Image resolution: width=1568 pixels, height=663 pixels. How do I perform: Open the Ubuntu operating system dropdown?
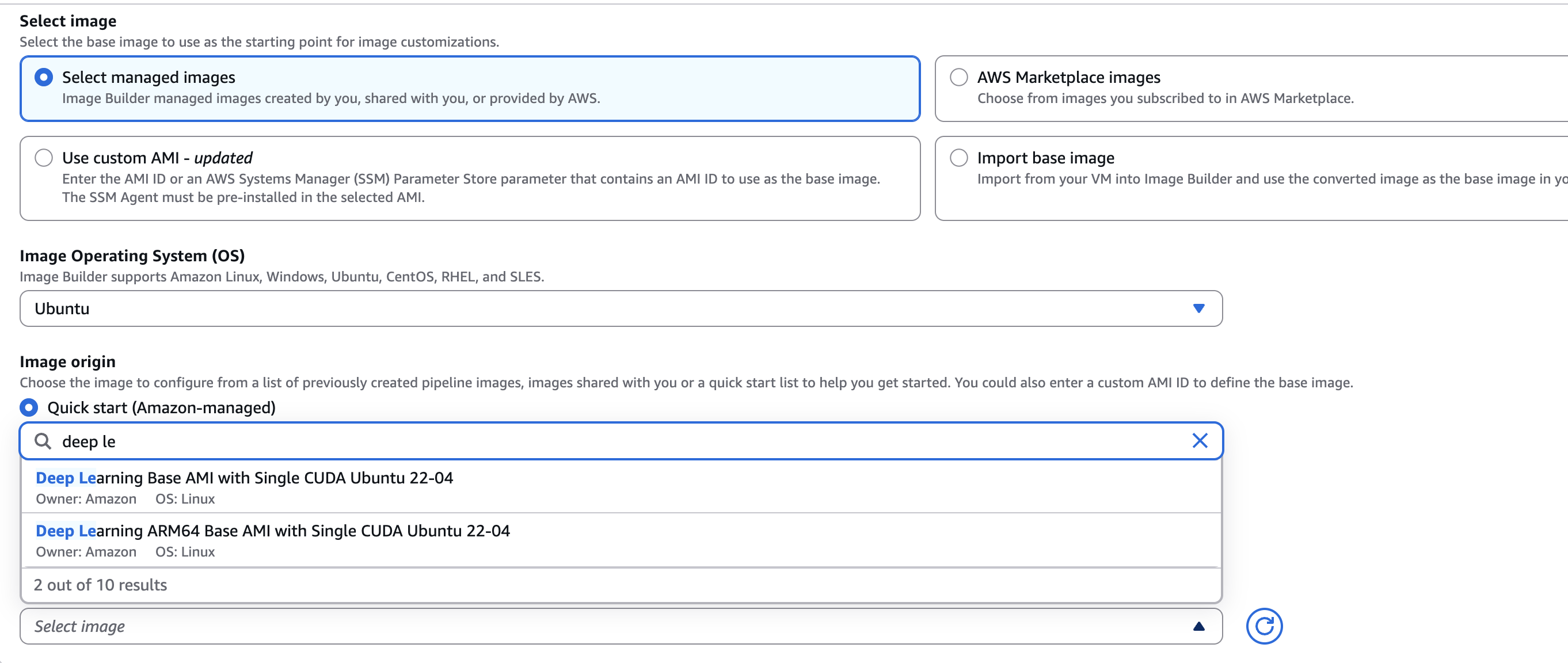(608, 308)
